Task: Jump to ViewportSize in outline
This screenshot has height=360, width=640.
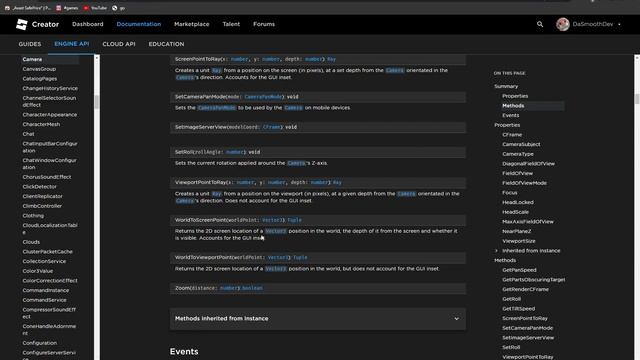Action: (519, 241)
